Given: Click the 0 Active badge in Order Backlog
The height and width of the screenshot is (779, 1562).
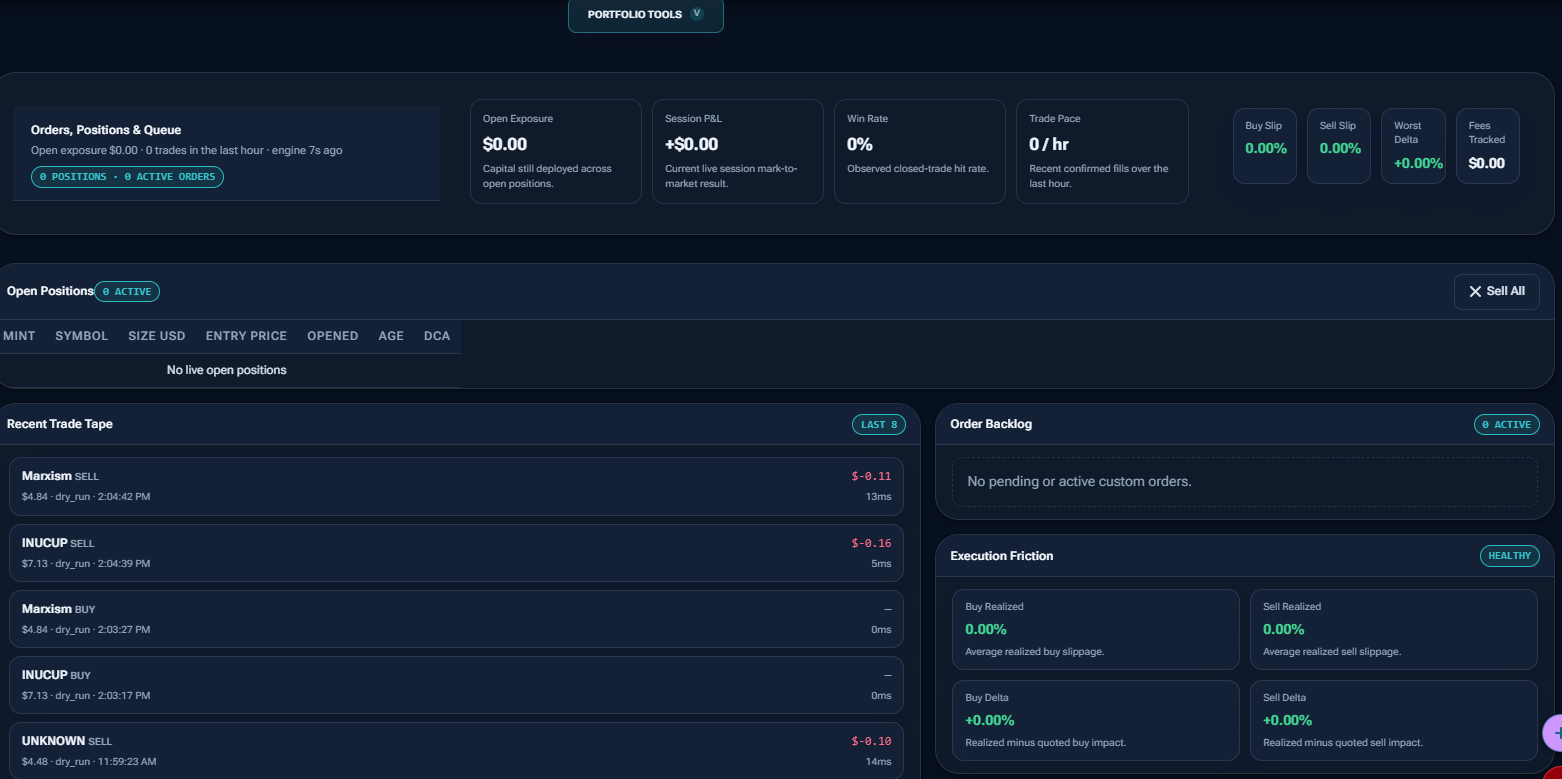Looking at the screenshot, I should click(1507, 425).
